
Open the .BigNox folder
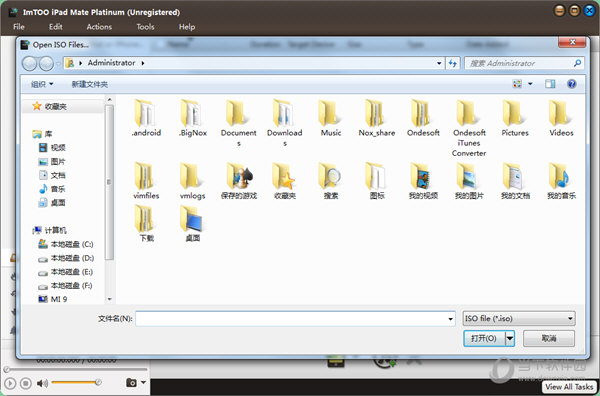192,118
